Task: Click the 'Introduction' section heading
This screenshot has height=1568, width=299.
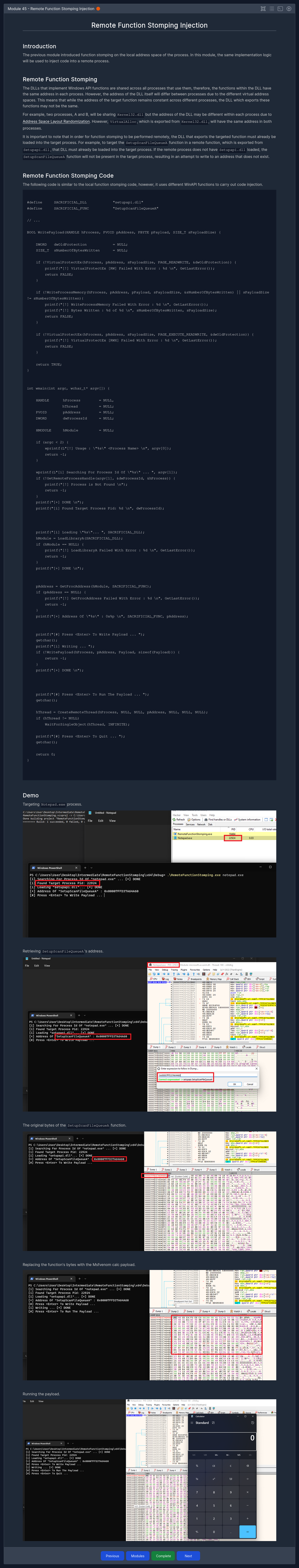Action: (40, 46)
